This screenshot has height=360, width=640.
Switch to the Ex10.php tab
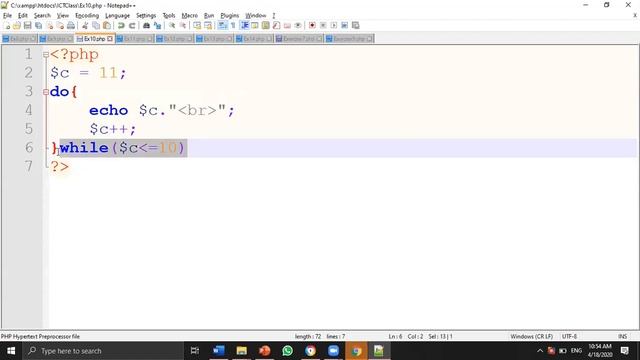click(94, 39)
